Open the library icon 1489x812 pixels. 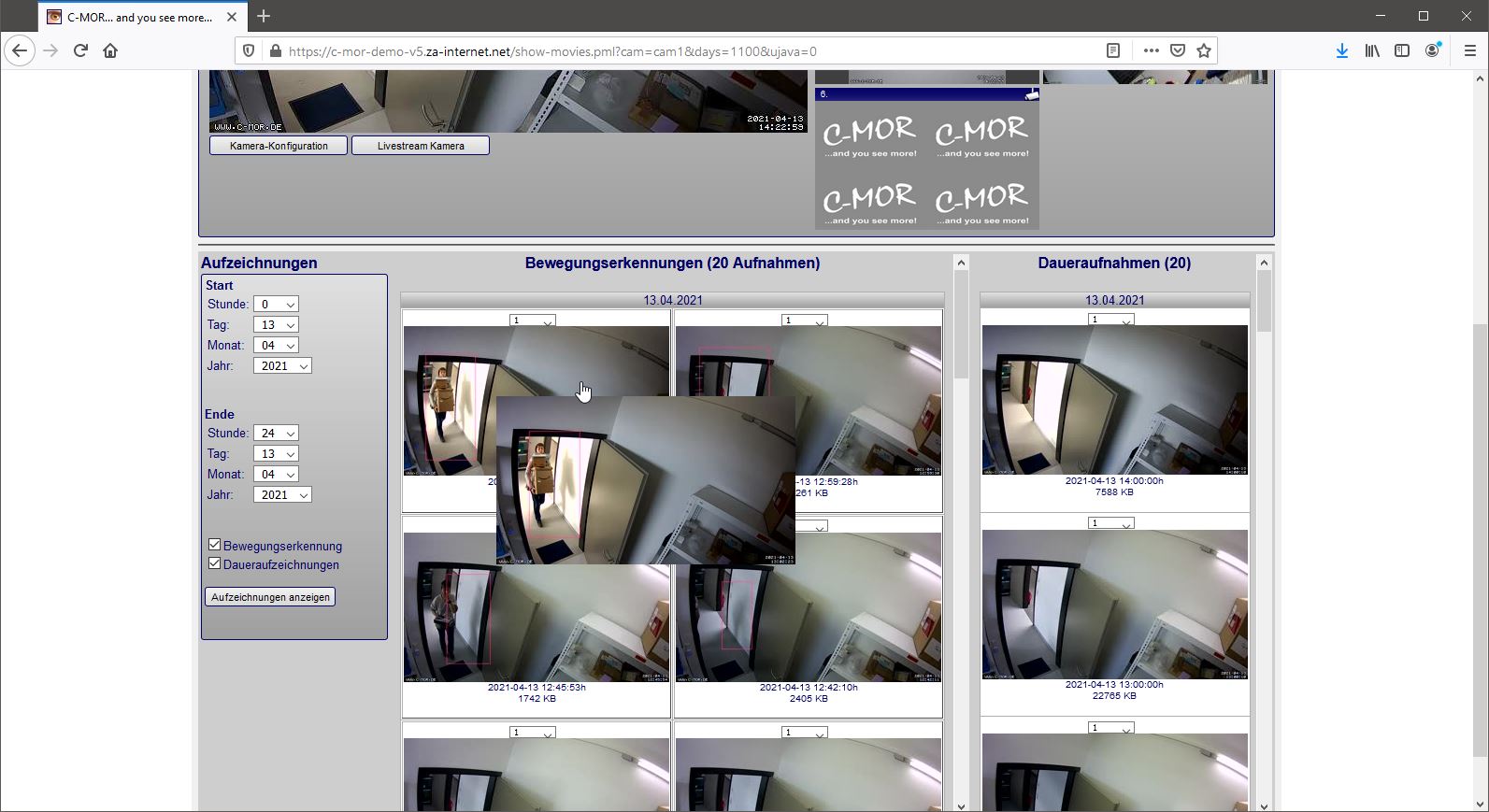pos(1372,51)
